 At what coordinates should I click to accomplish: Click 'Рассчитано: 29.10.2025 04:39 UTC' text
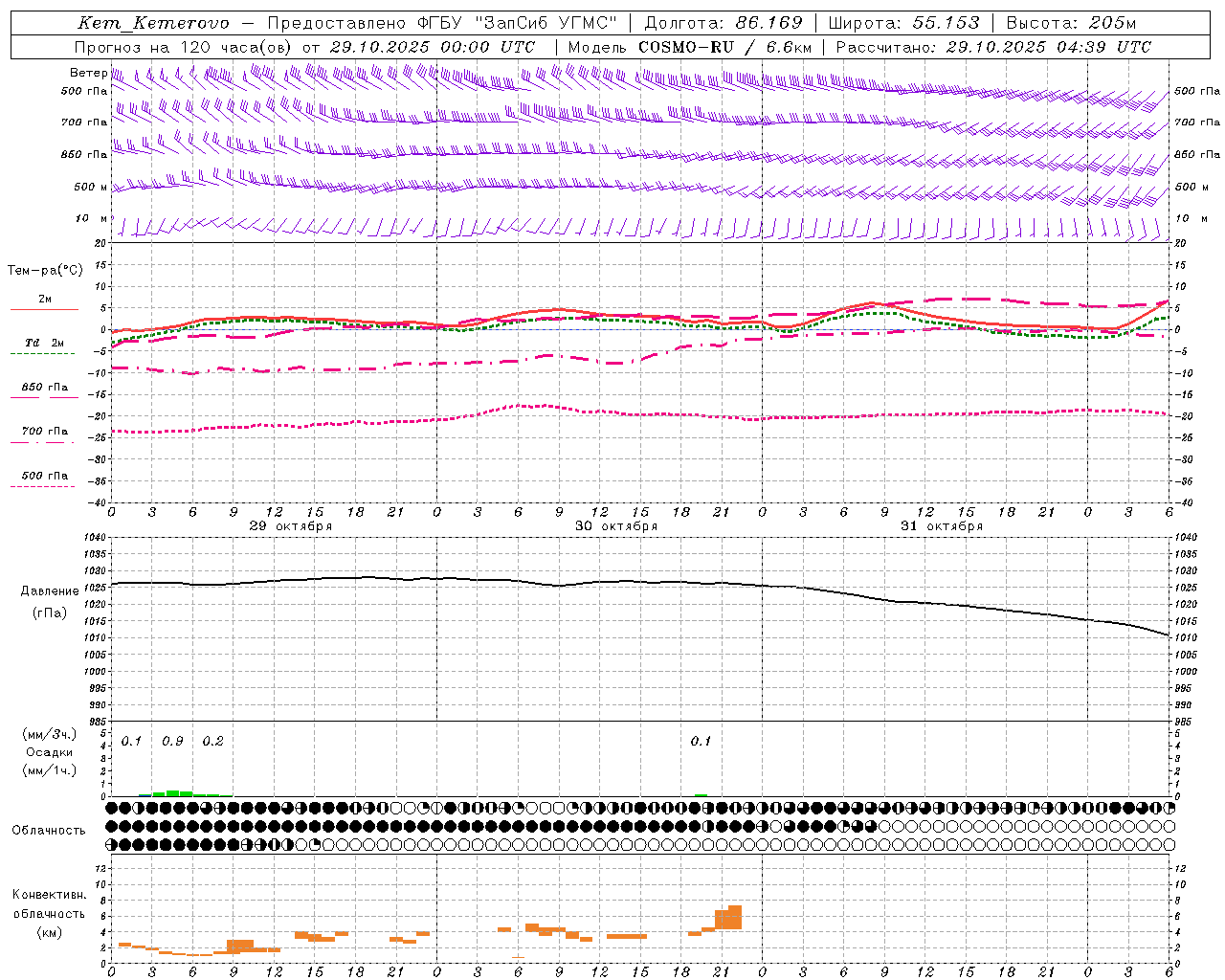[x=993, y=47]
